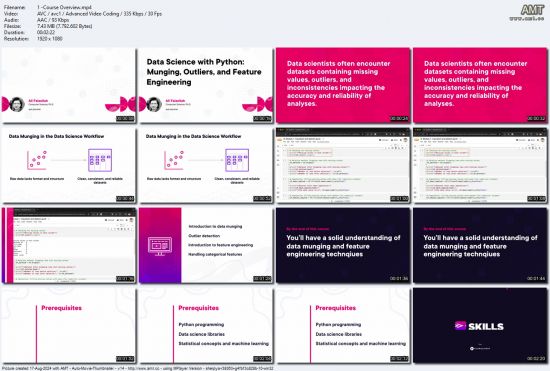Open the pink 'Data scientists often encounter' thumbnail at 00:00:24
The height and width of the screenshot is (371, 550).
[343, 85]
